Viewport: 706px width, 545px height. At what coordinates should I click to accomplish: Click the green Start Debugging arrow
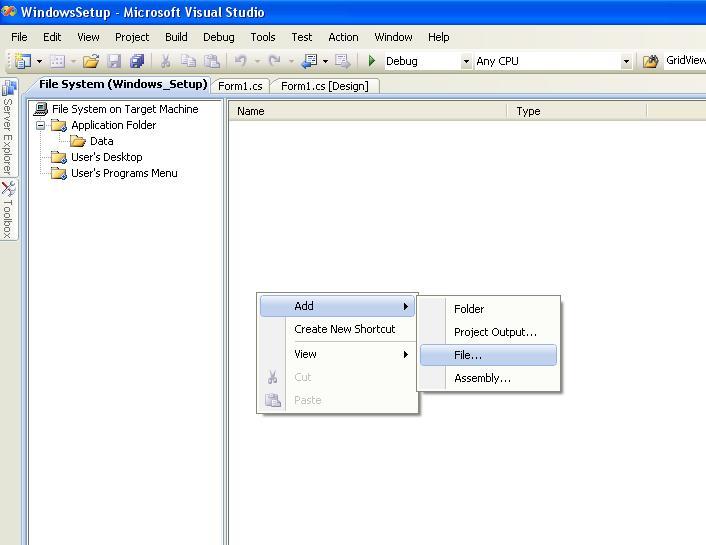pos(371,60)
